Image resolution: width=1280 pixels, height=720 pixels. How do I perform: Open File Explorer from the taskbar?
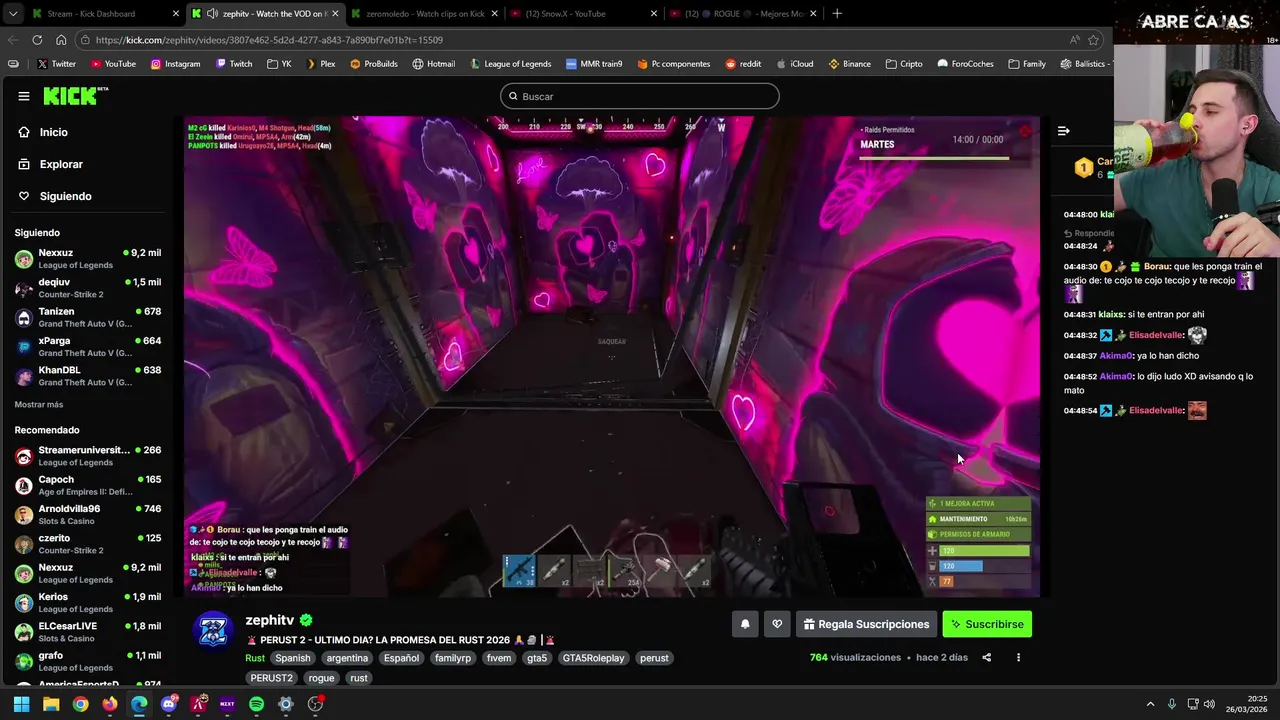tap(51, 704)
